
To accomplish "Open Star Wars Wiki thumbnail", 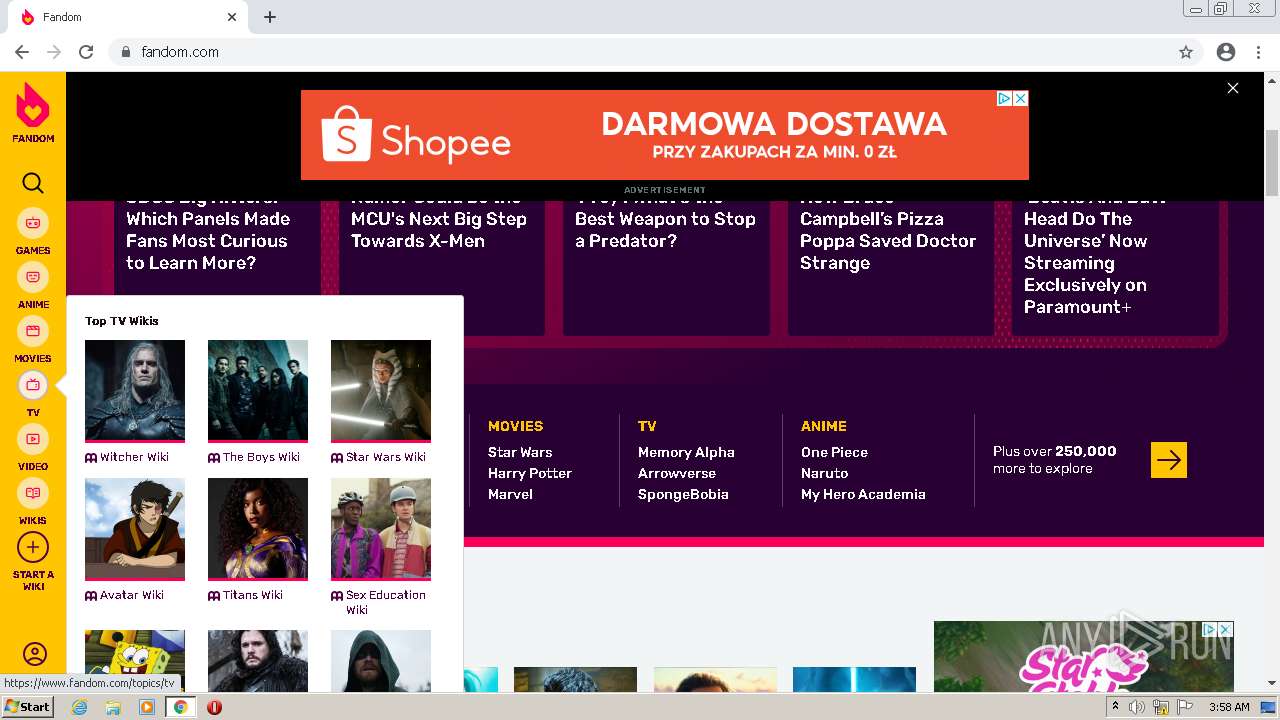I will (x=381, y=390).
